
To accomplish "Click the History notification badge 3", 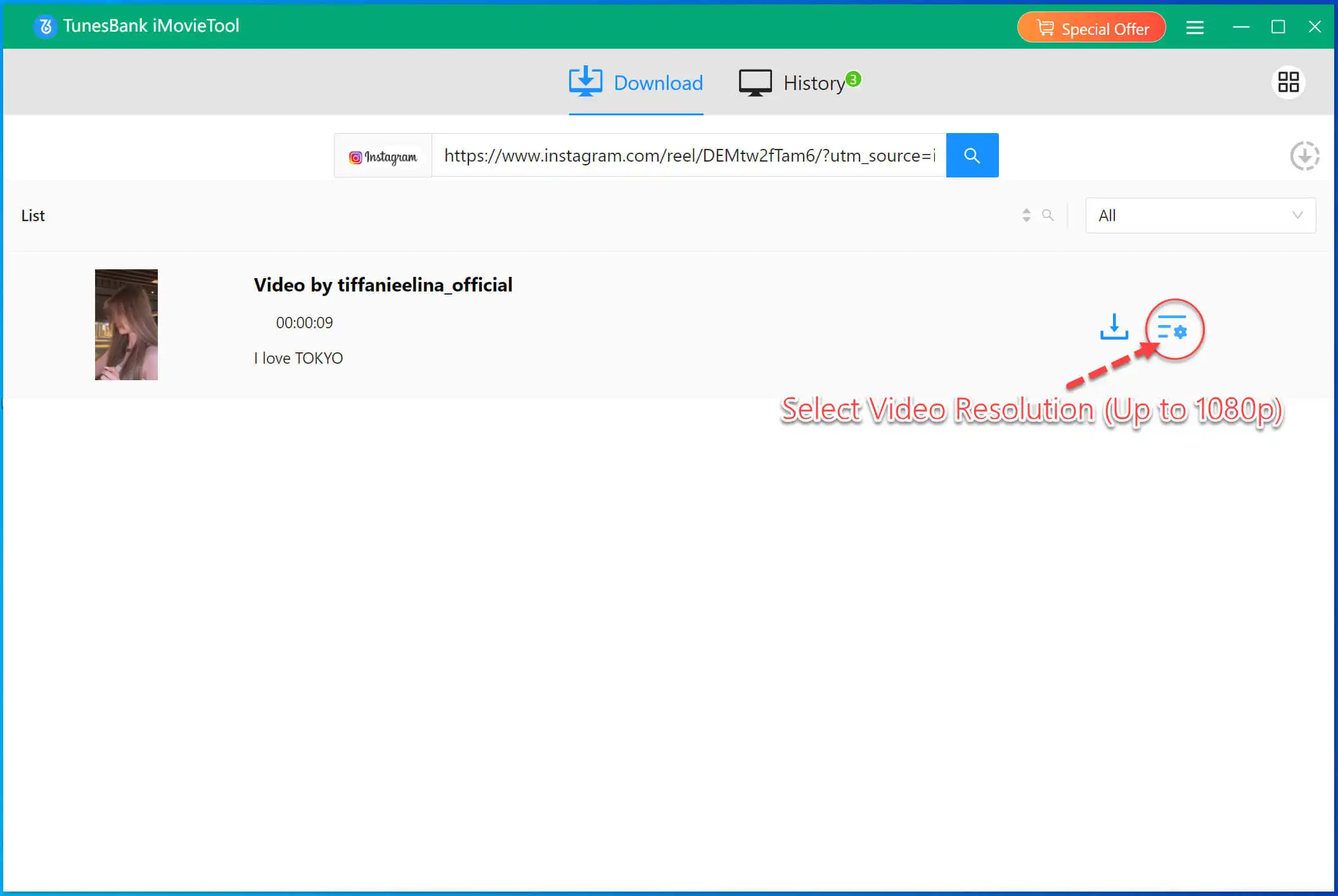I will (x=854, y=79).
